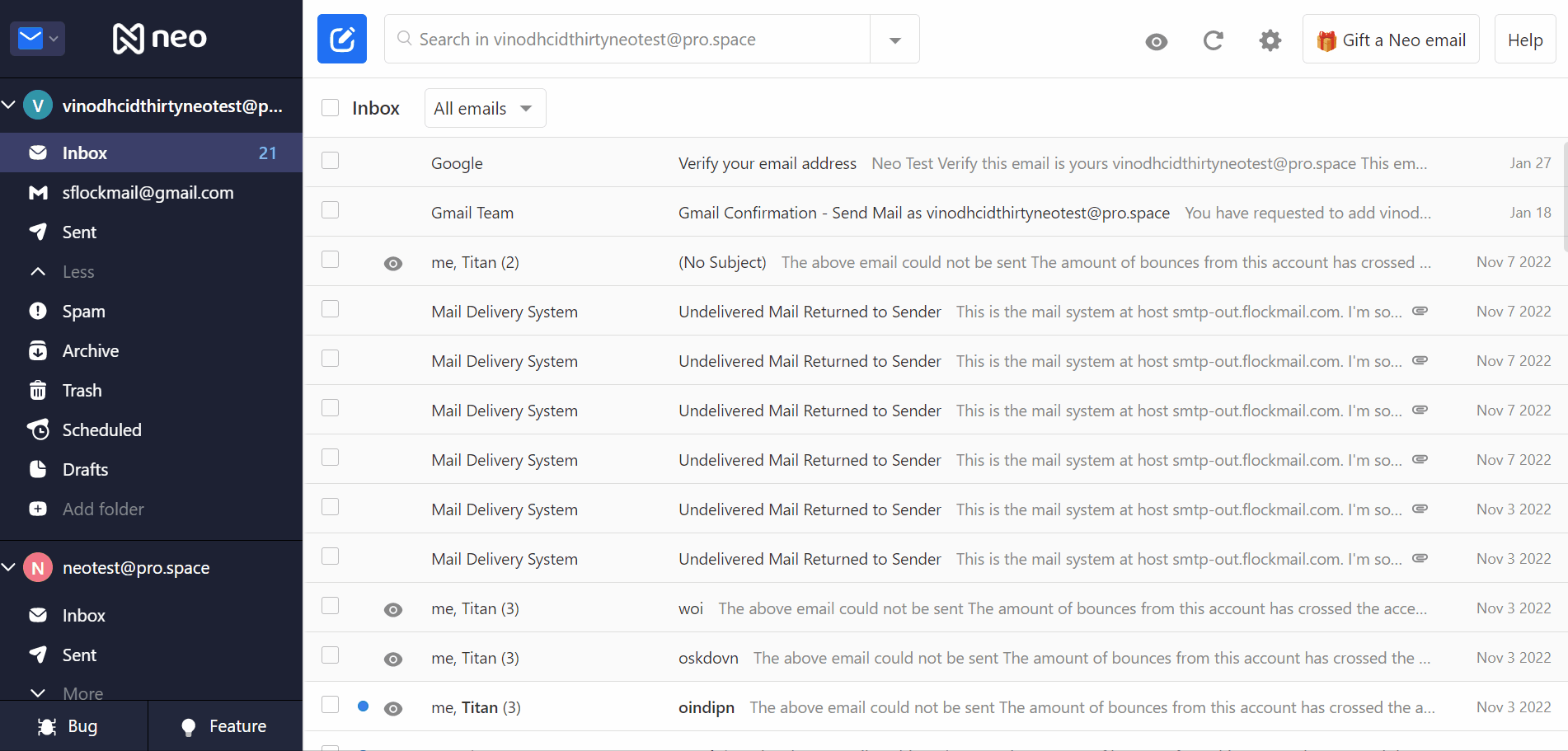This screenshot has width=1568, height=751.
Task: Open the Archive folder
Action: (x=91, y=350)
